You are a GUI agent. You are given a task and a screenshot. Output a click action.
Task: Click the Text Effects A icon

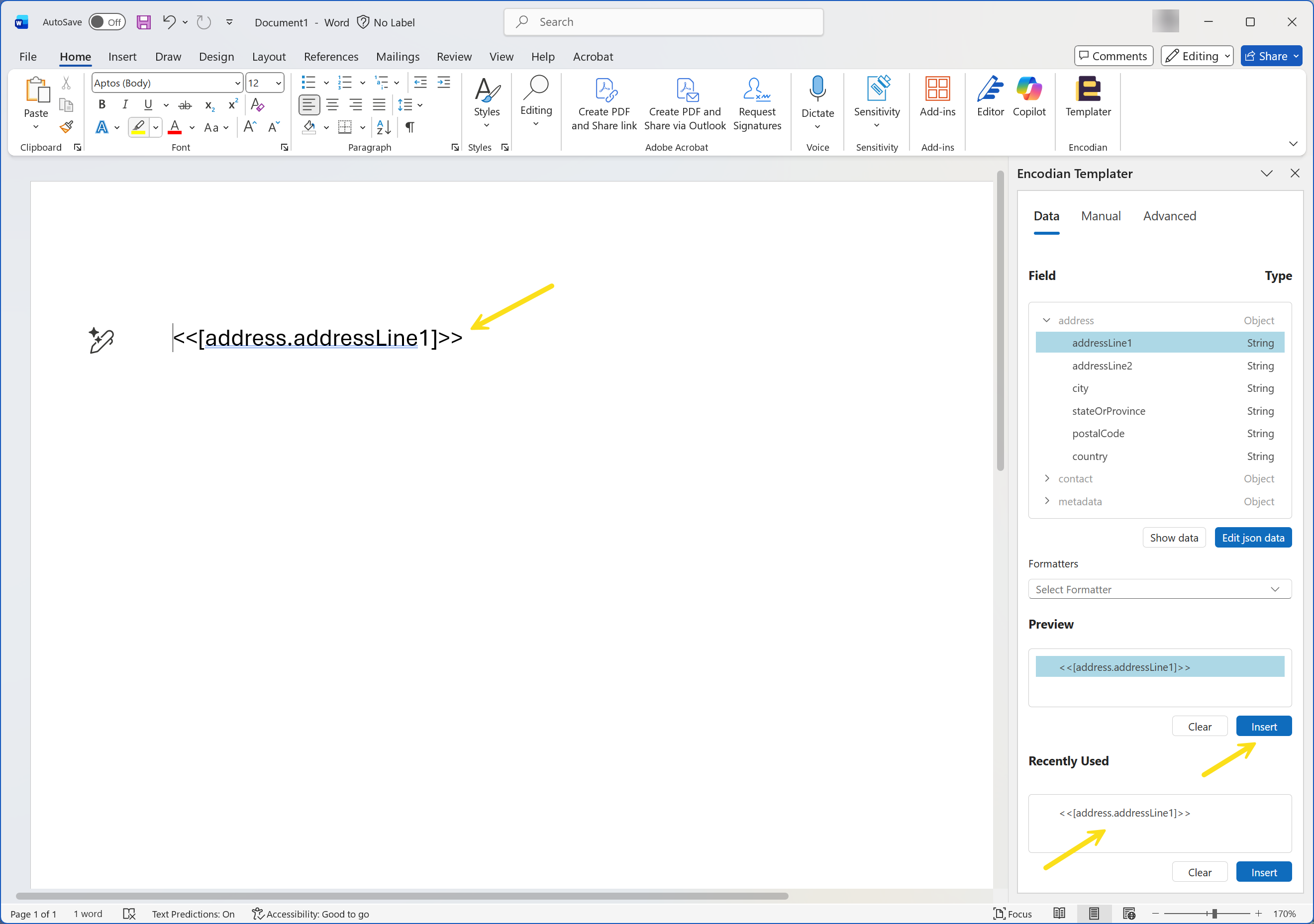tap(102, 127)
